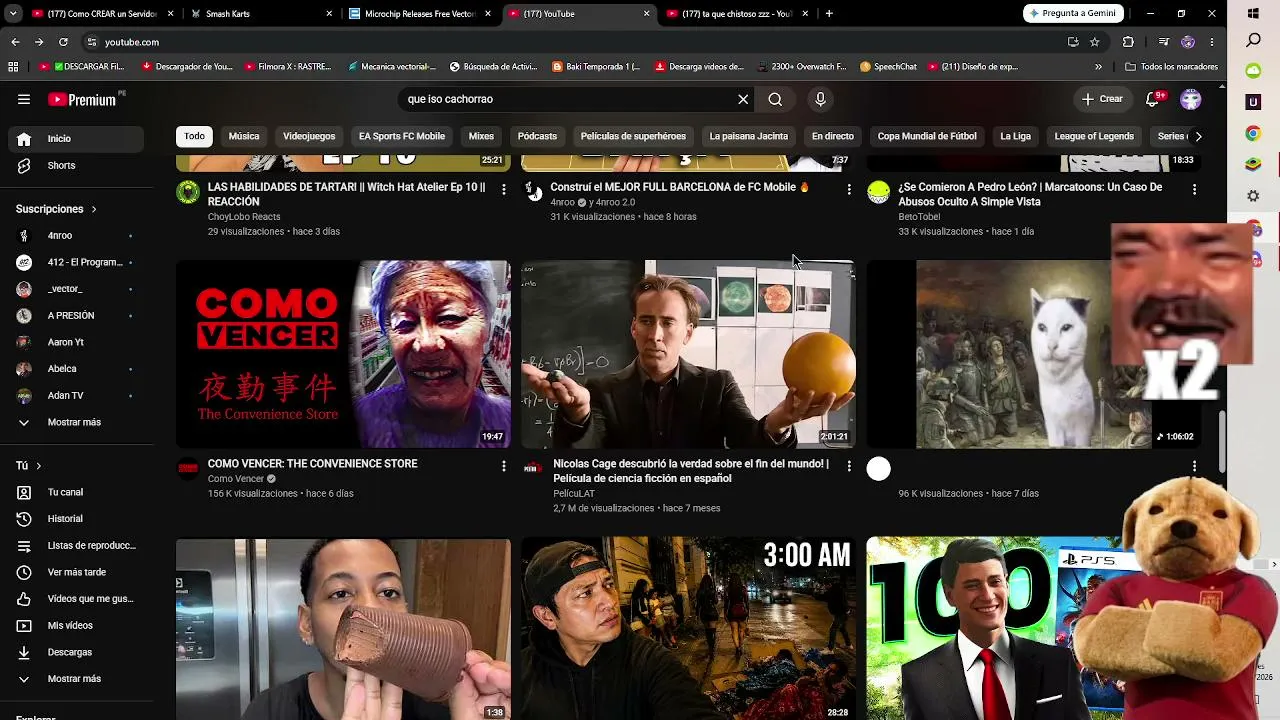
Task: Open the SpeechChat bookmark
Action: coord(888,67)
